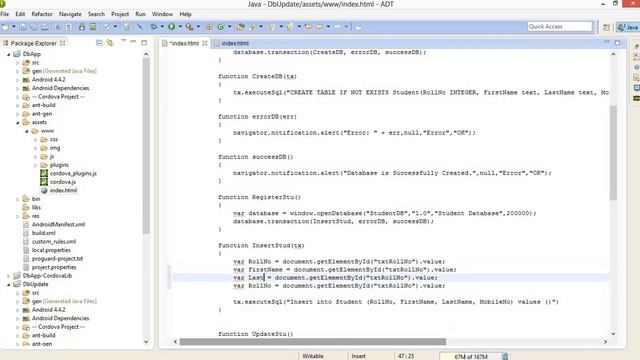The image size is (640, 360).
Task: Expand the DbApp-CordovaLib project
Action: [9, 276]
